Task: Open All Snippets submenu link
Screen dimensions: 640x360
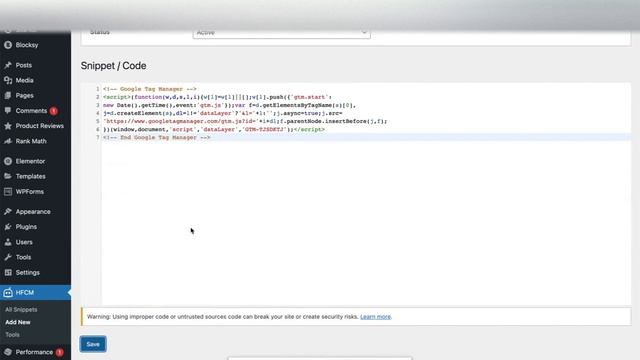Action: (x=21, y=309)
